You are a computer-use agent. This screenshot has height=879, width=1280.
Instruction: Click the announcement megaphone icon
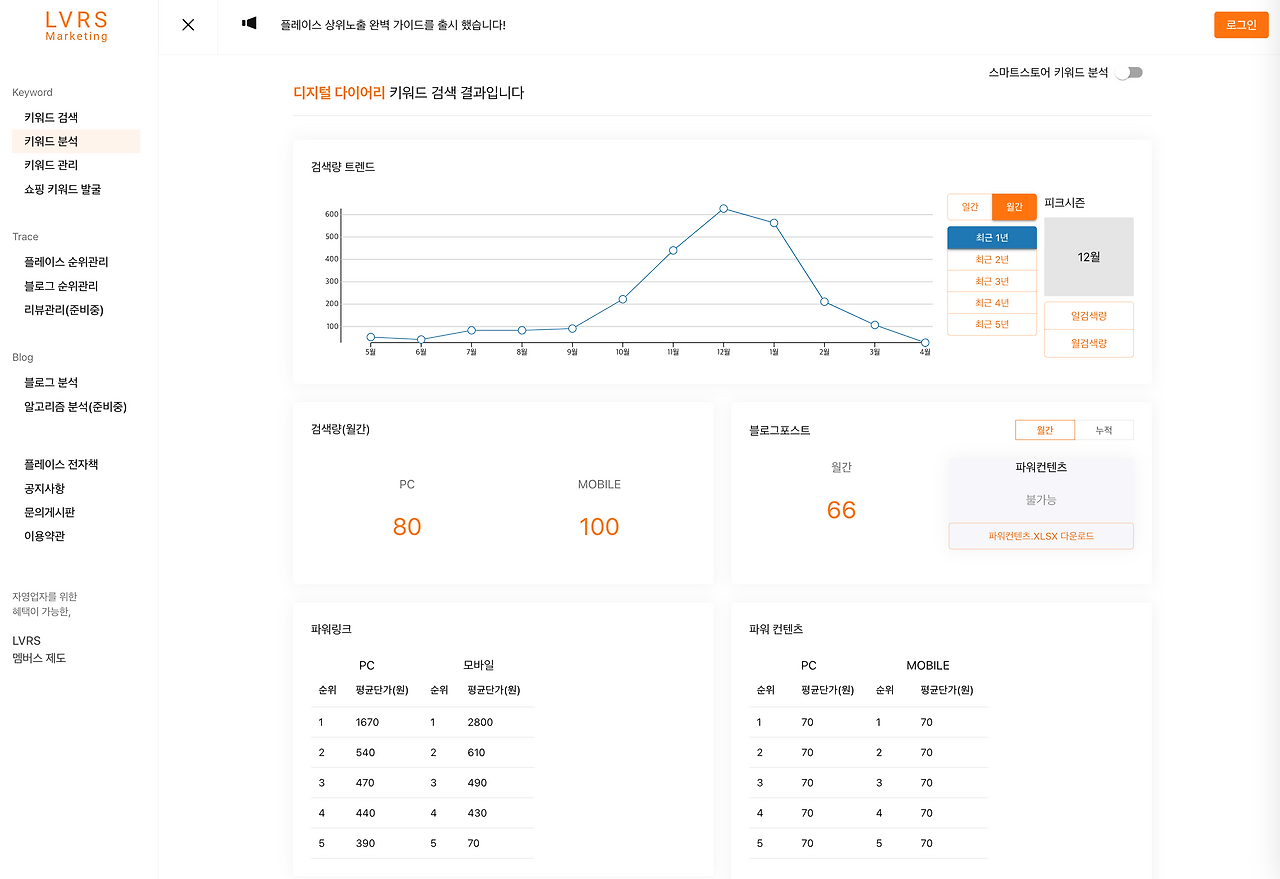pyautogui.click(x=249, y=23)
